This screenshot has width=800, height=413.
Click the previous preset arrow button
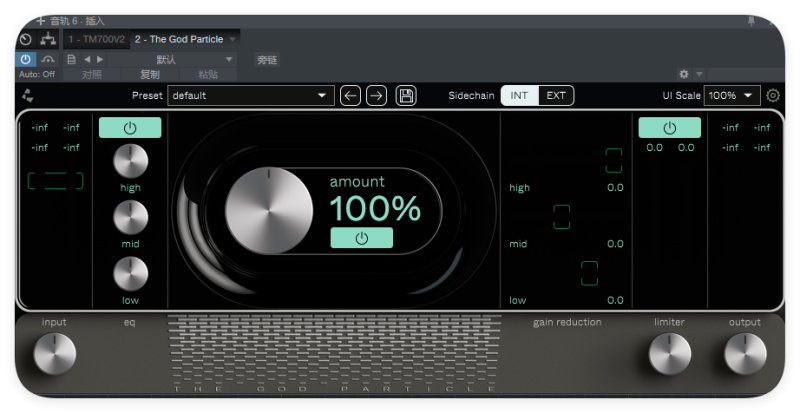(350, 96)
